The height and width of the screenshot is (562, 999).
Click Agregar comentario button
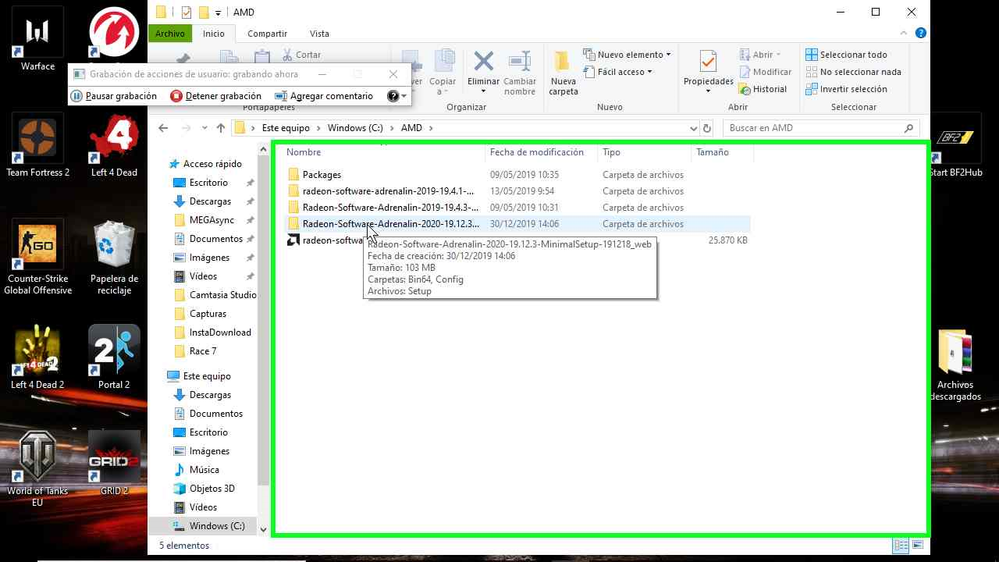[x=324, y=96]
